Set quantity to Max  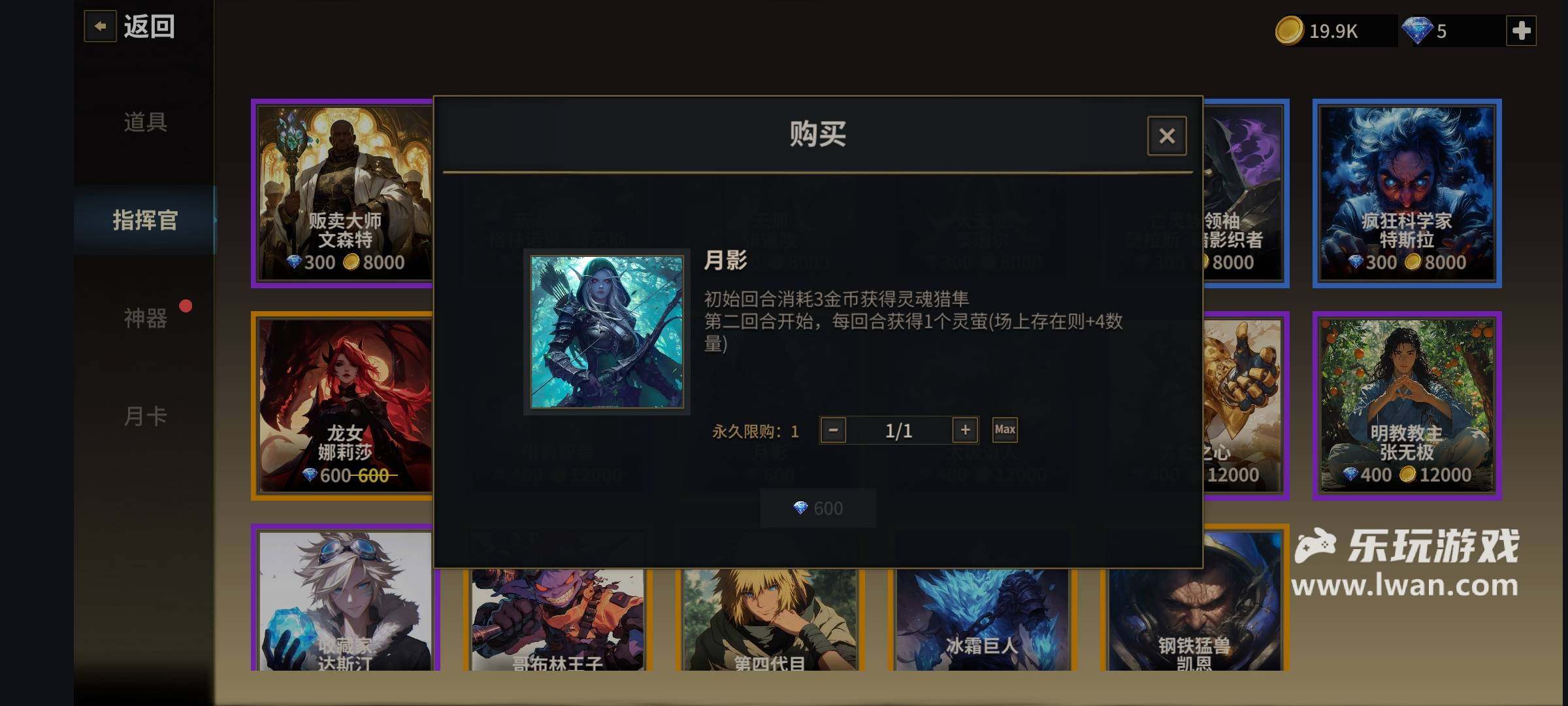click(1005, 429)
